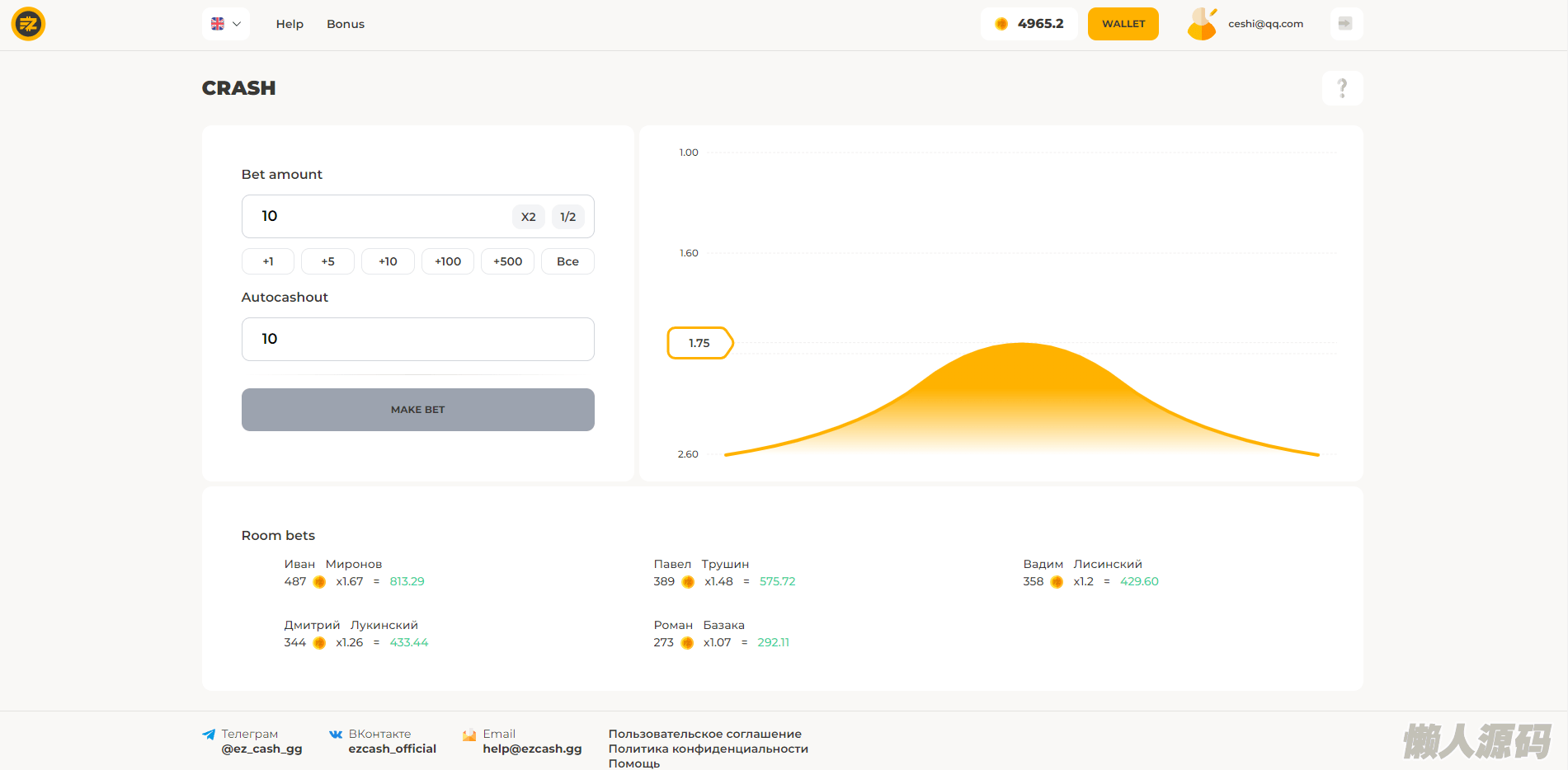1568x770 pixels.
Task: Halve the bet with 1/2 button
Action: click(567, 217)
